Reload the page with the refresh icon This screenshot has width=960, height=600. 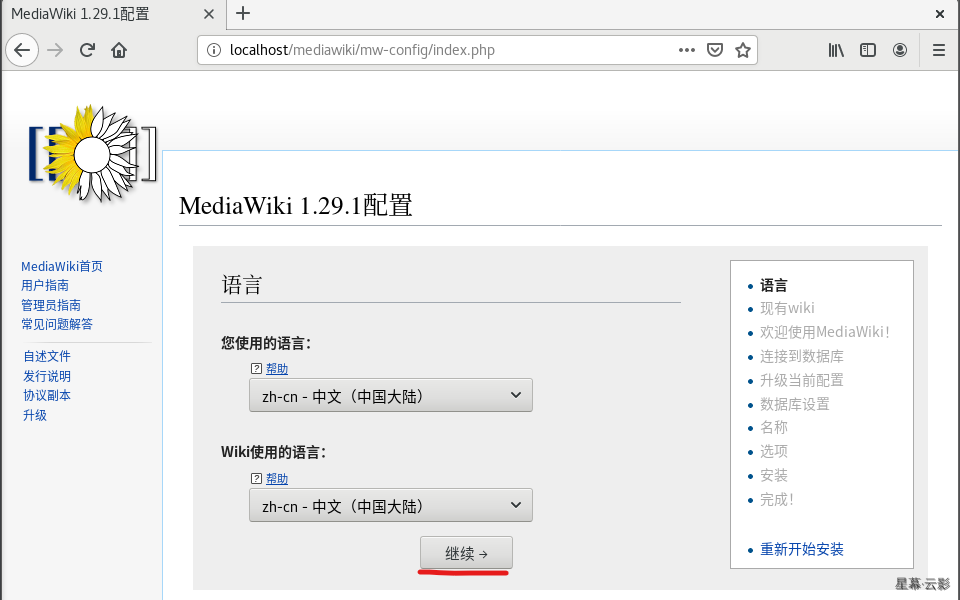[x=87, y=50]
